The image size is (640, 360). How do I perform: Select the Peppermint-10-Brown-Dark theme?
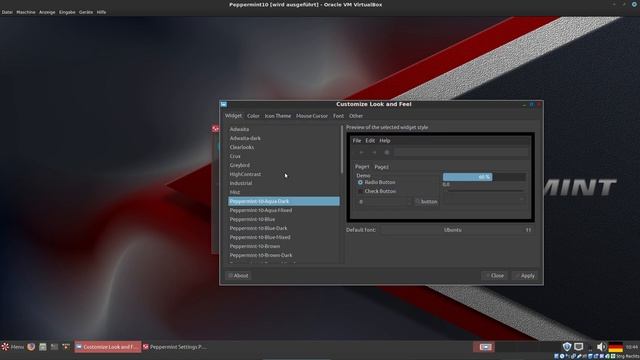[x=284, y=255]
